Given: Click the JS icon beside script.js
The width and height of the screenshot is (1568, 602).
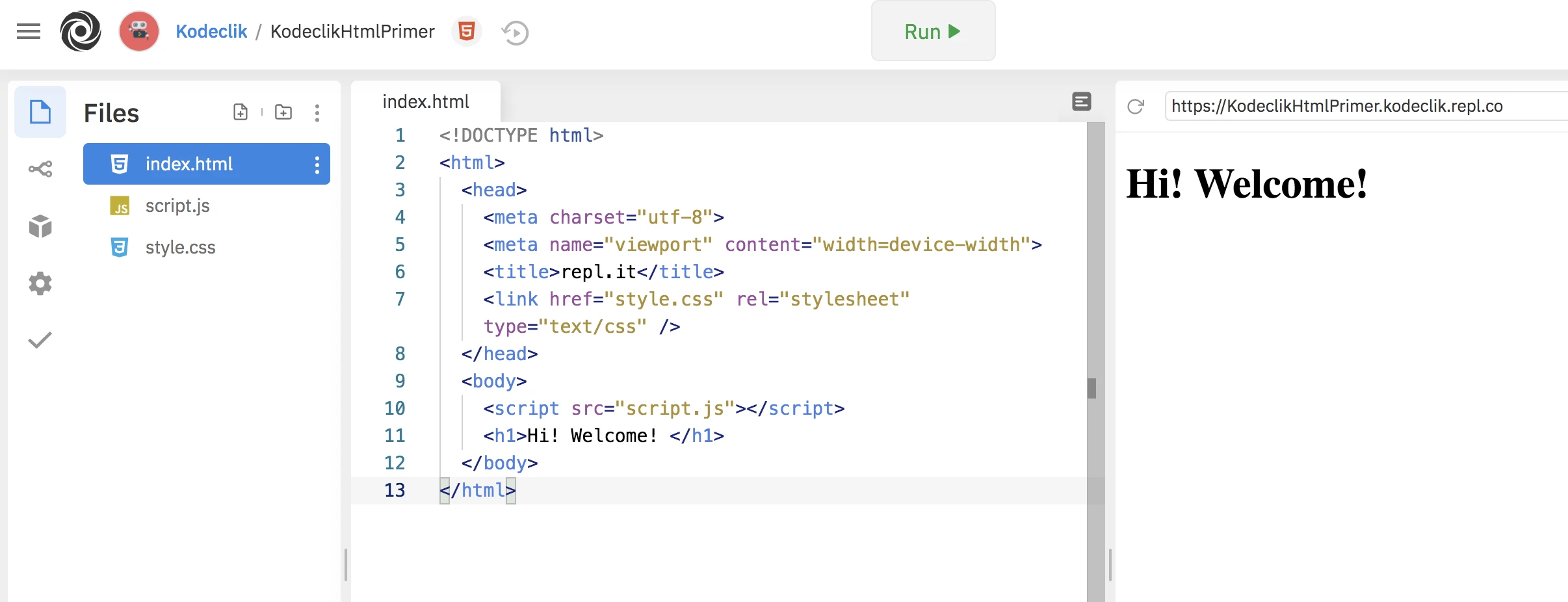Looking at the screenshot, I should [x=120, y=206].
